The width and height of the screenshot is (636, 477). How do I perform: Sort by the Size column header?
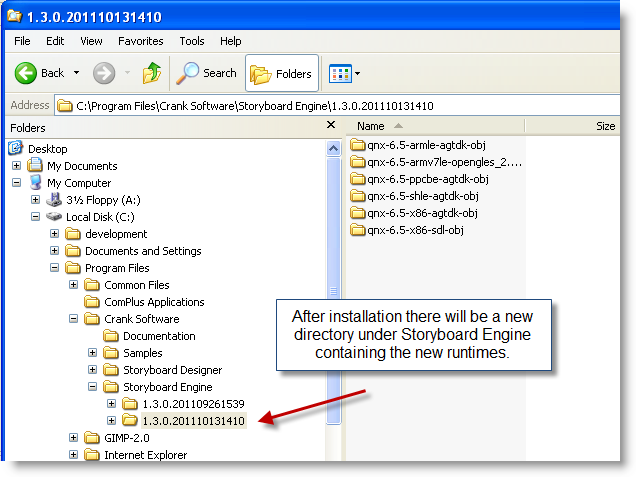click(x=572, y=126)
